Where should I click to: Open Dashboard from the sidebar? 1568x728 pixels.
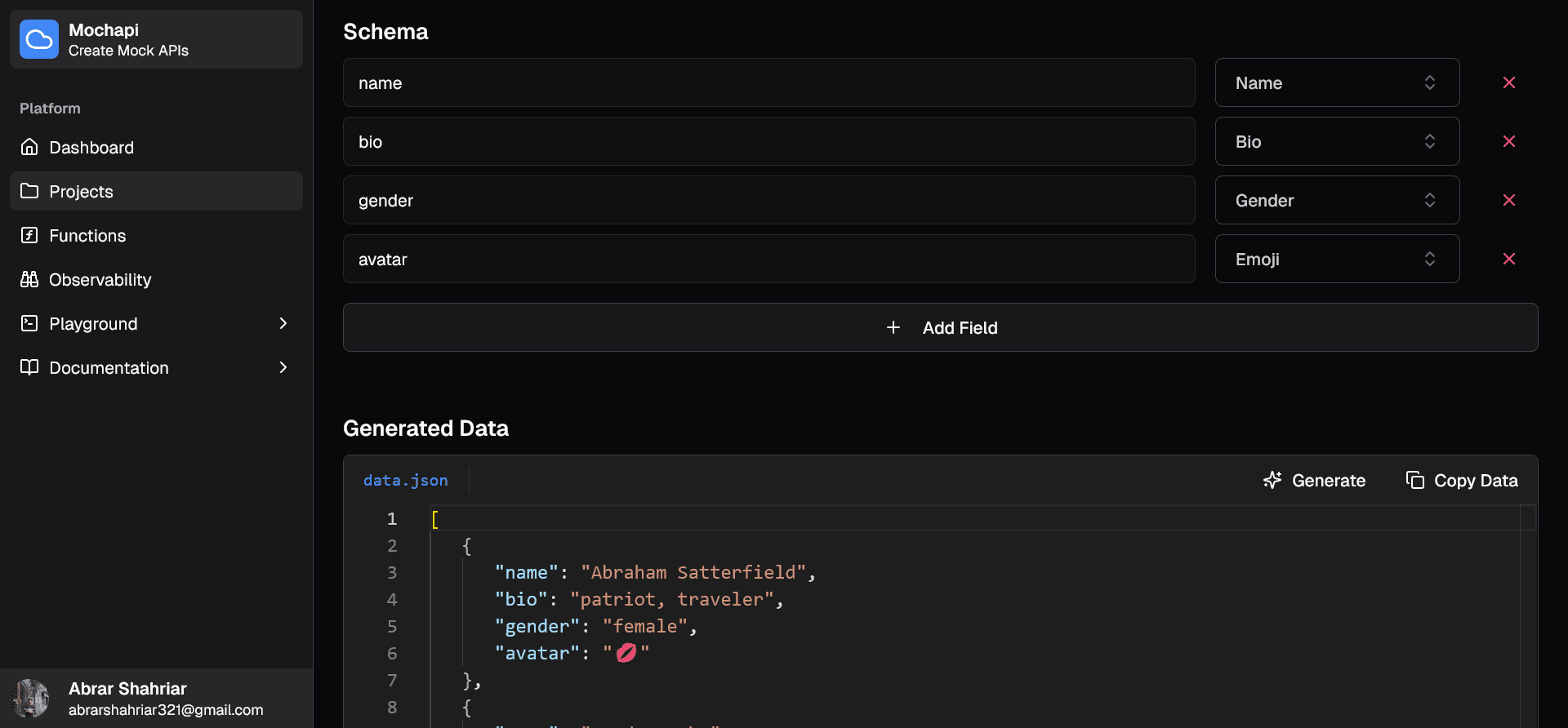pos(91,148)
